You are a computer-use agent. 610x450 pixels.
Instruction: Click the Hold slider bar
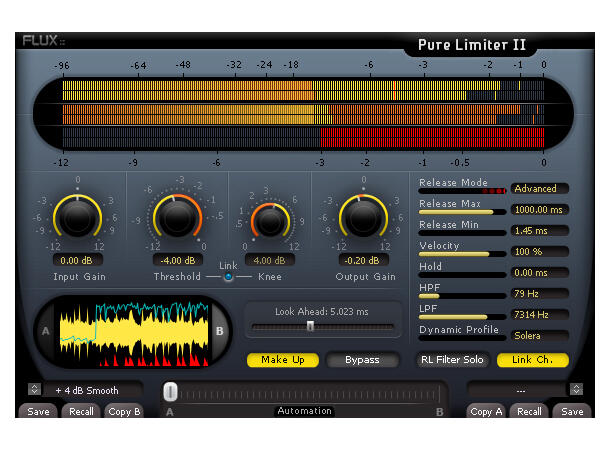coord(462,275)
